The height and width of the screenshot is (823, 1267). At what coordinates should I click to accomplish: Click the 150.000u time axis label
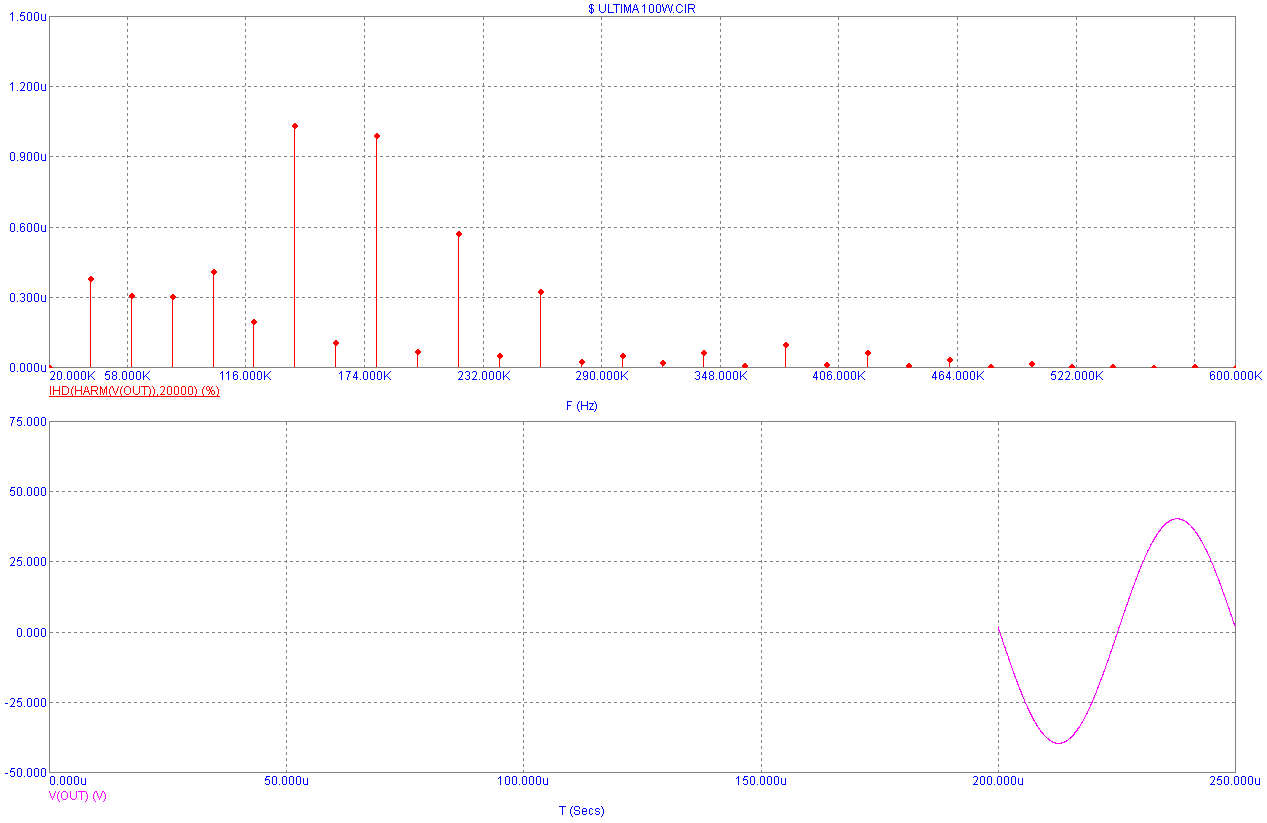tap(760, 780)
